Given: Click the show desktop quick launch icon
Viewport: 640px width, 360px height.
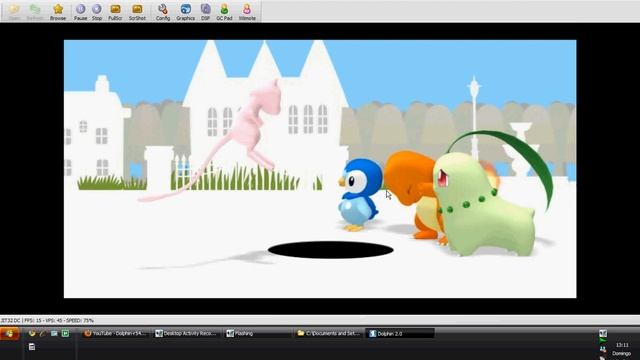Looking at the screenshot, I should click(54, 333).
